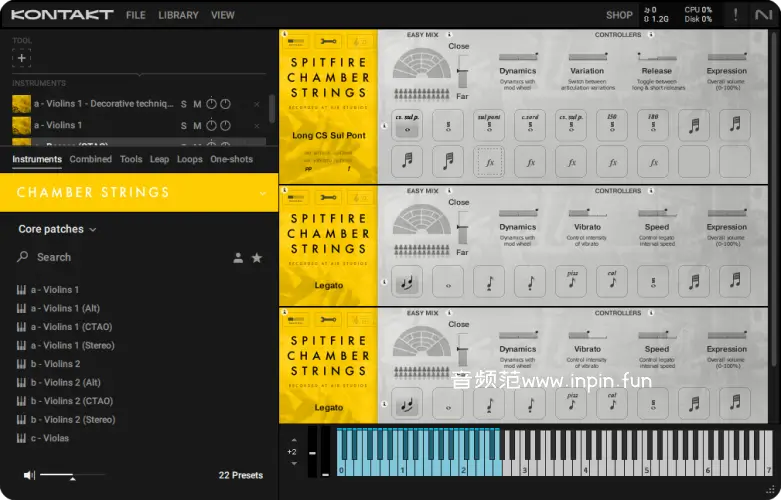Click the stage seating diagram in the middle Legato panel
This screenshot has height=500, width=781.
(x=421, y=220)
